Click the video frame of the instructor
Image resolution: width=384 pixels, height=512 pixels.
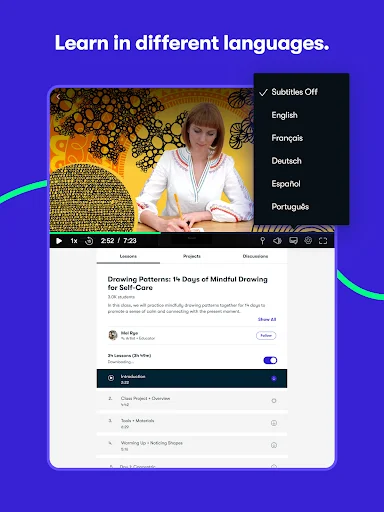tap(152, 160)
